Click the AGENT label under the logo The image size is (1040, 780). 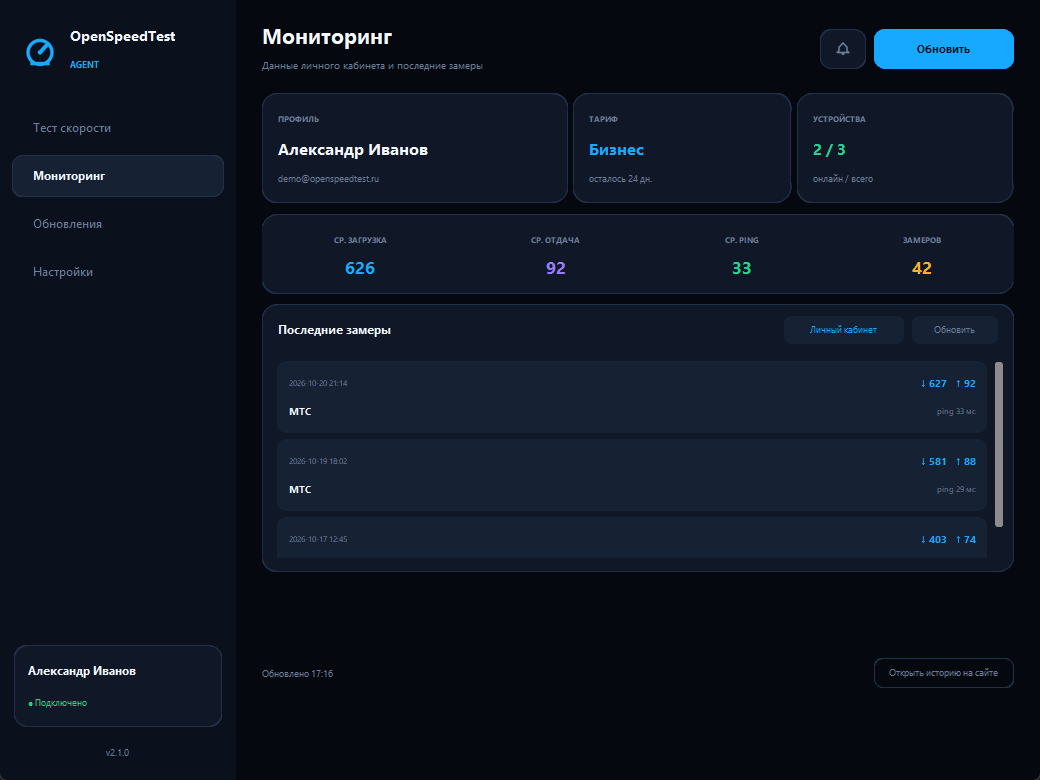[x=84, y=64]
